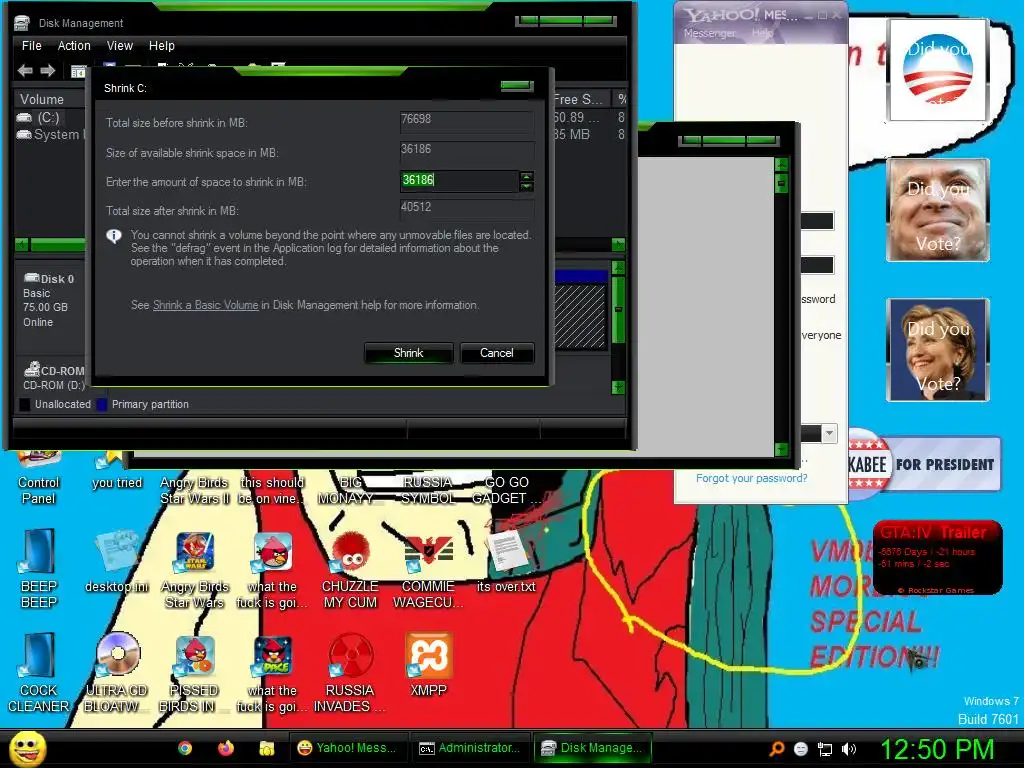
Task: Open the network tray icon
Action: pyautogui.click(x=825, y=749)
